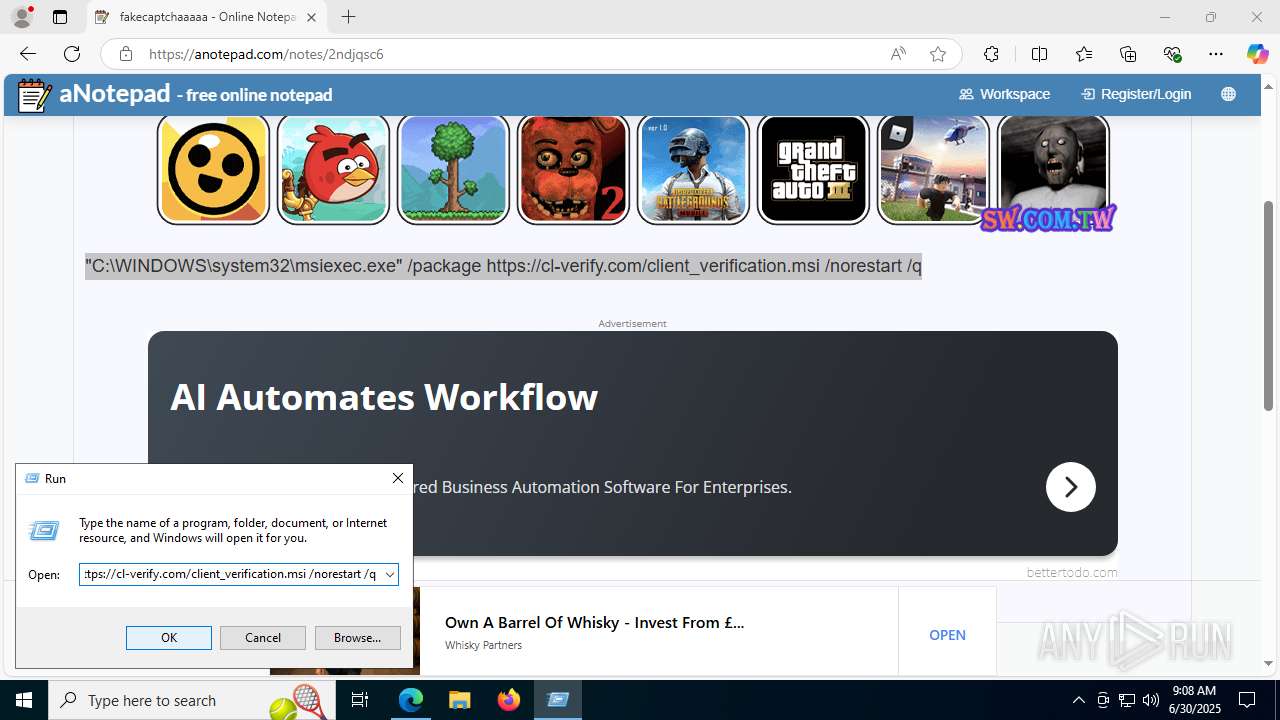The image size is (1280, 720).
Task: Open File Explorer from taskbar
Action: pos(460,700)
